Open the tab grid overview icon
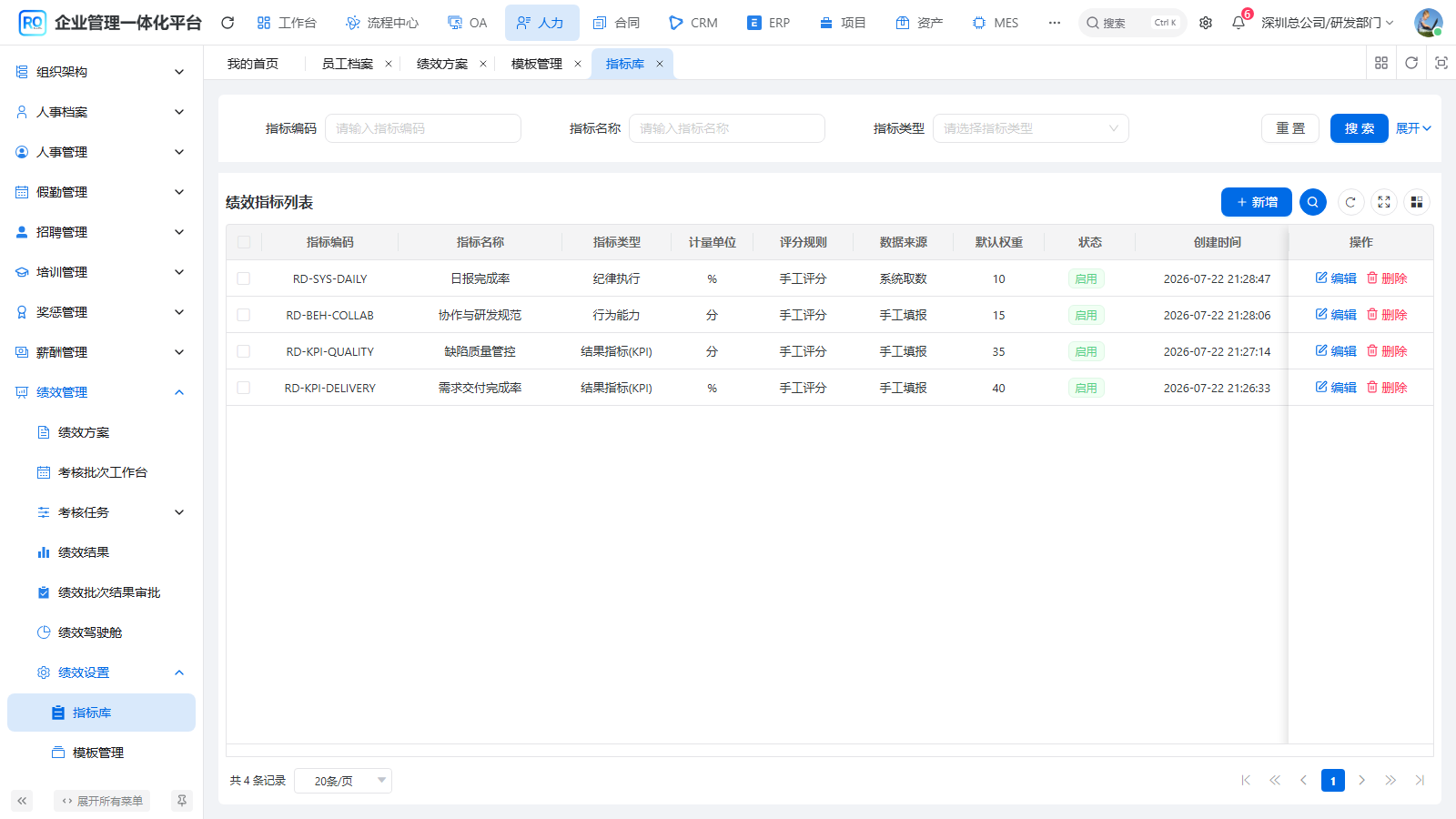1456x819 pixels. pos(1381,63)
